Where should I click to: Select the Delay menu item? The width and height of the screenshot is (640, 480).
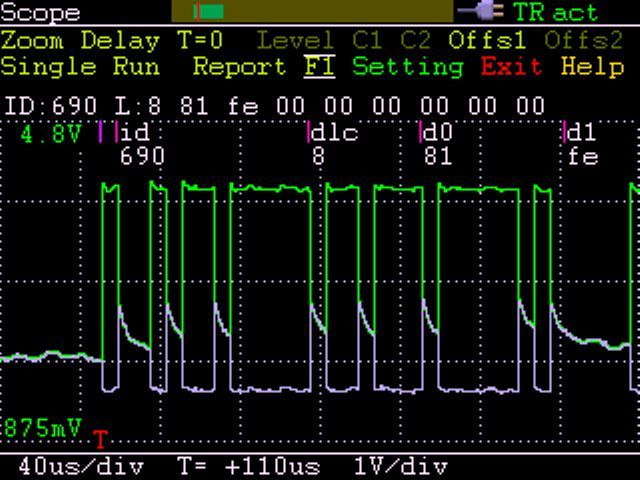(119, 41)
